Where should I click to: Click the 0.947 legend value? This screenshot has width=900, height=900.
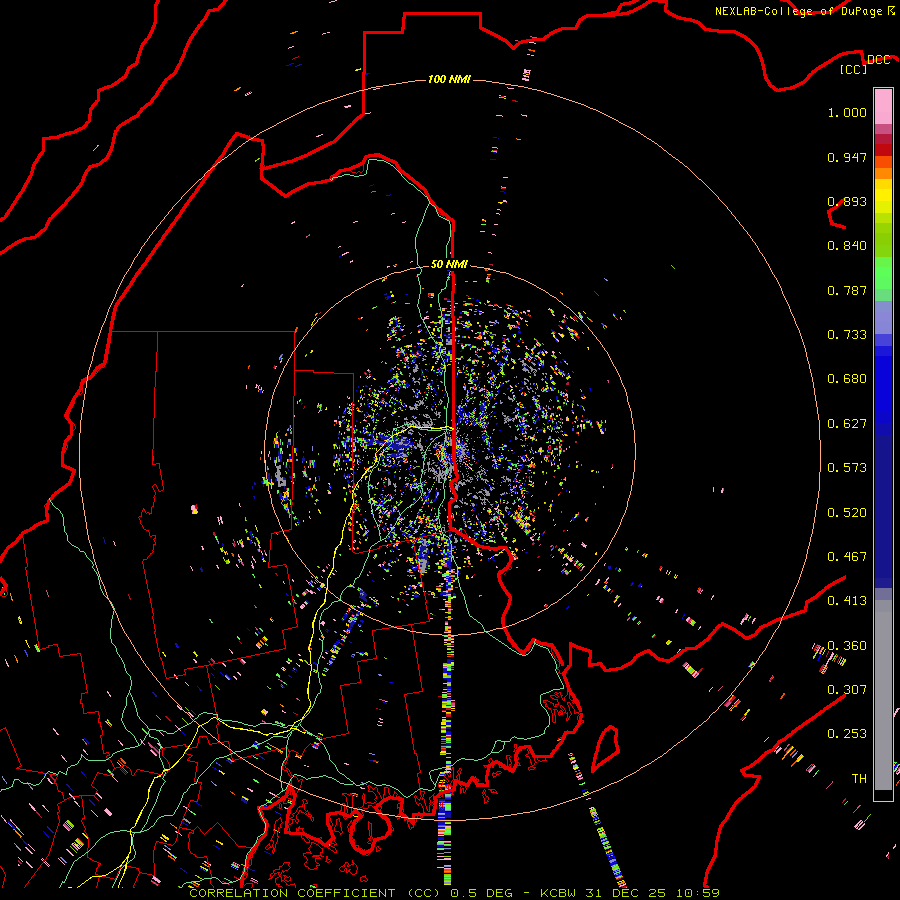click(847, 157)
